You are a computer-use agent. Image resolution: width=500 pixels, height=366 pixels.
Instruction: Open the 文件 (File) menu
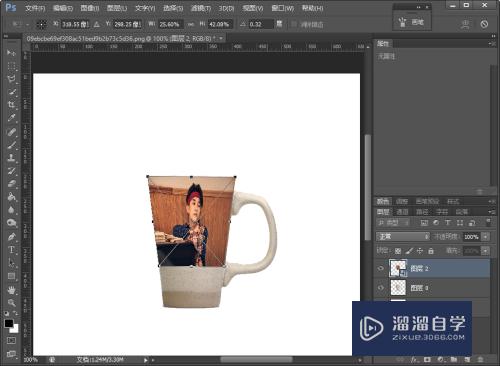coord(35,8)
